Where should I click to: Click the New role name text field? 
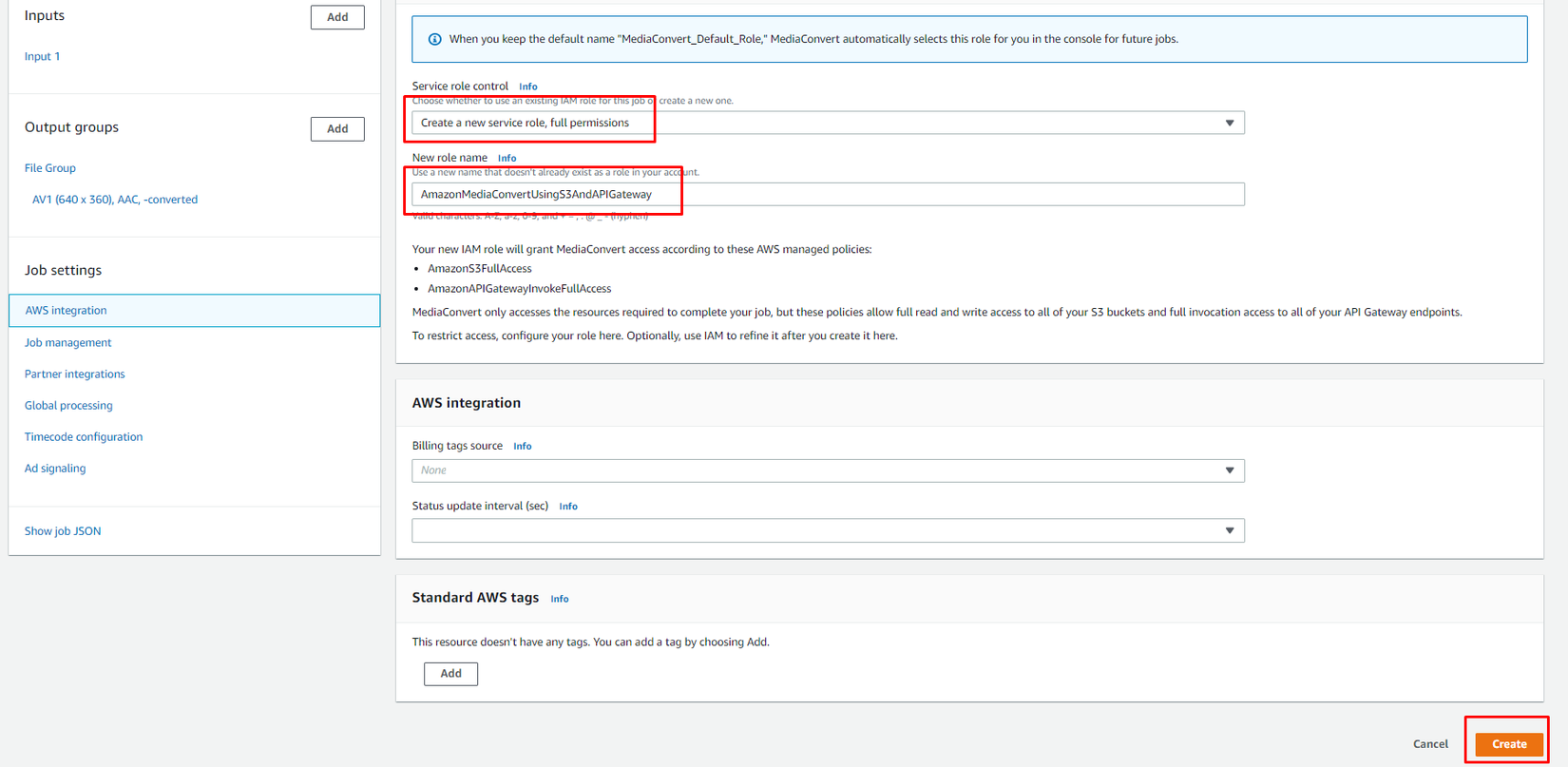click(827, 194)
